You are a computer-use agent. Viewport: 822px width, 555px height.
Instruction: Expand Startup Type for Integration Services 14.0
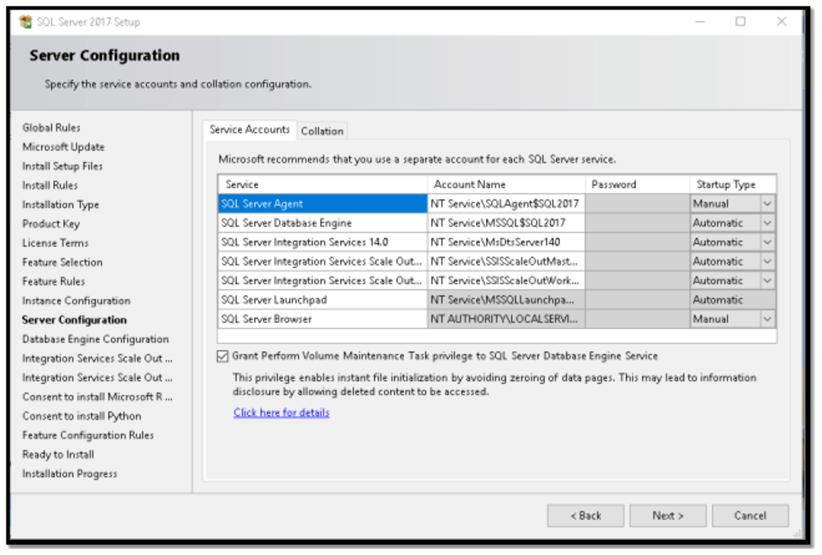click(x=767, y=242)
